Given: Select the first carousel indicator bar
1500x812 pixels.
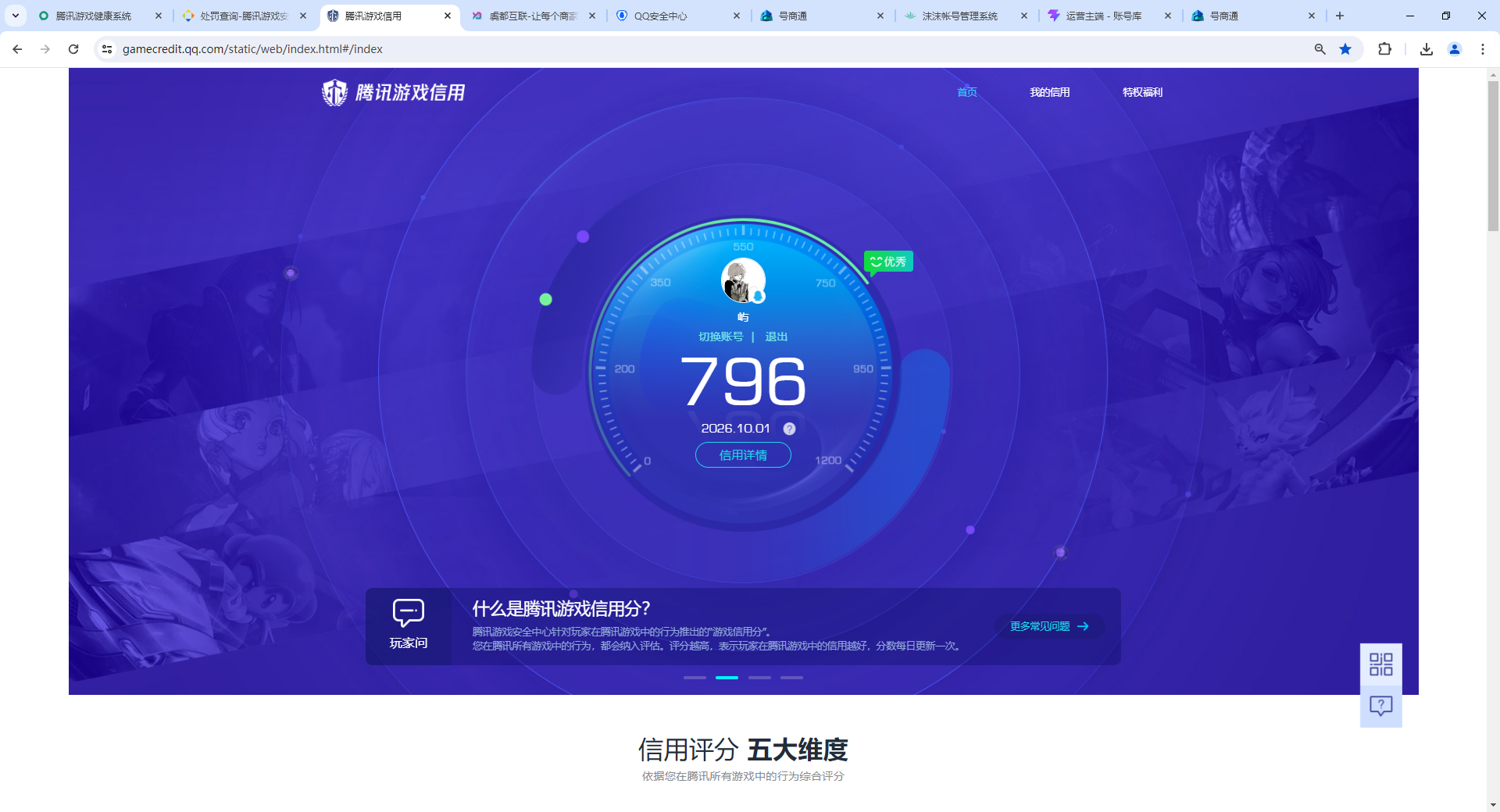Looking at the screenshot, I should (x=695, y=678).
